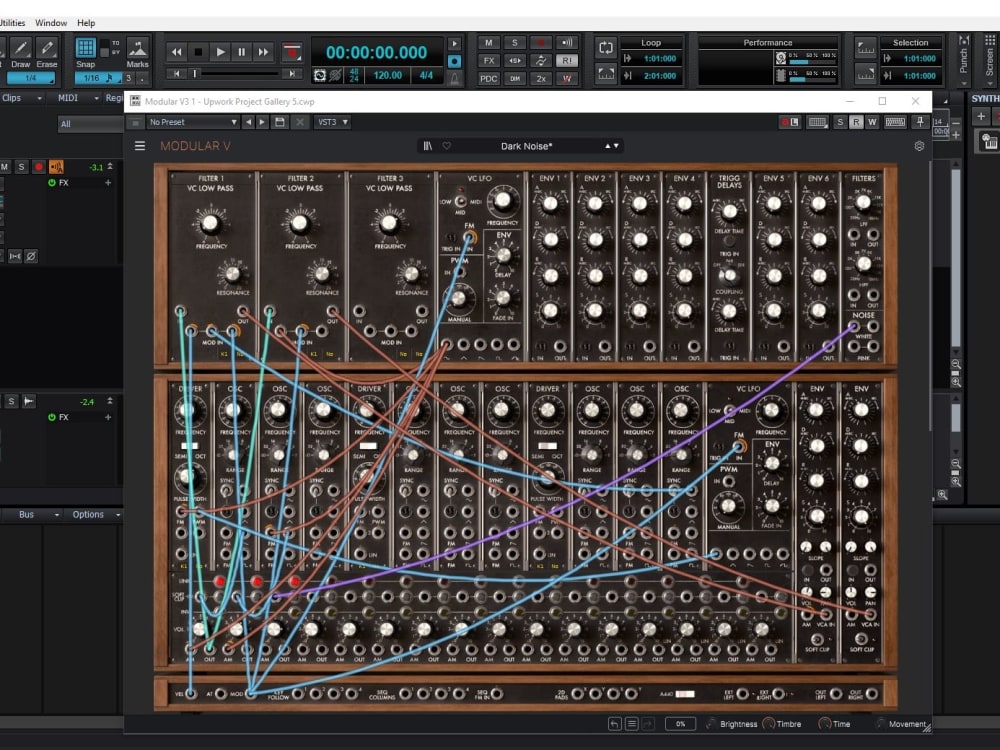Toggle plugin automation Read (R) button
This screenshot has height=750, width=1000.
856,122
